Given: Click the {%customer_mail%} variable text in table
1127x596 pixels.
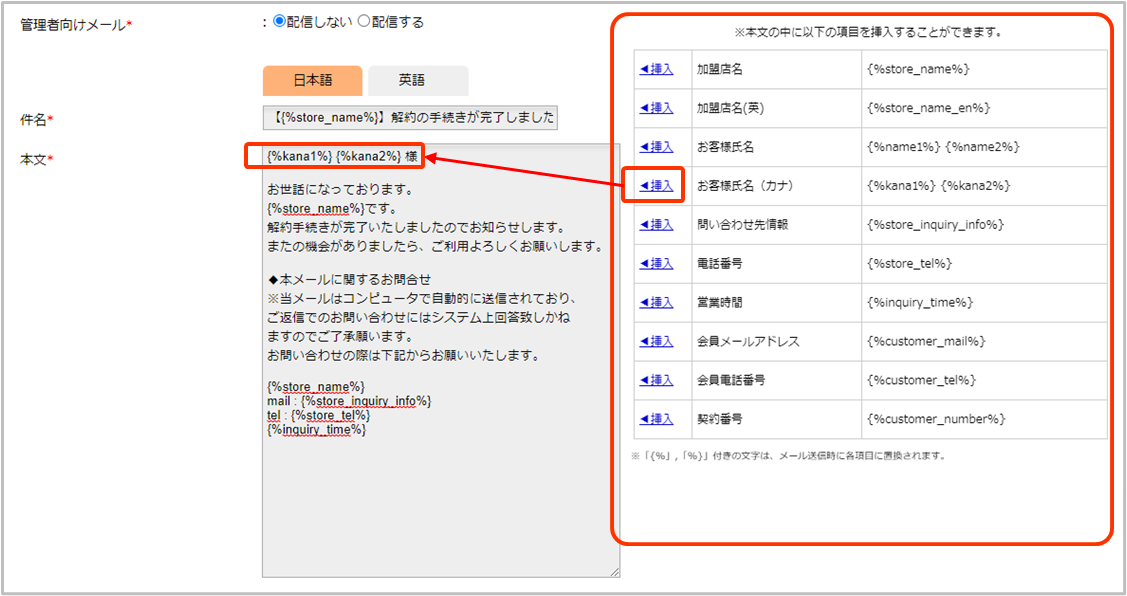Looking at the screenshot, I should coord(927,342).
